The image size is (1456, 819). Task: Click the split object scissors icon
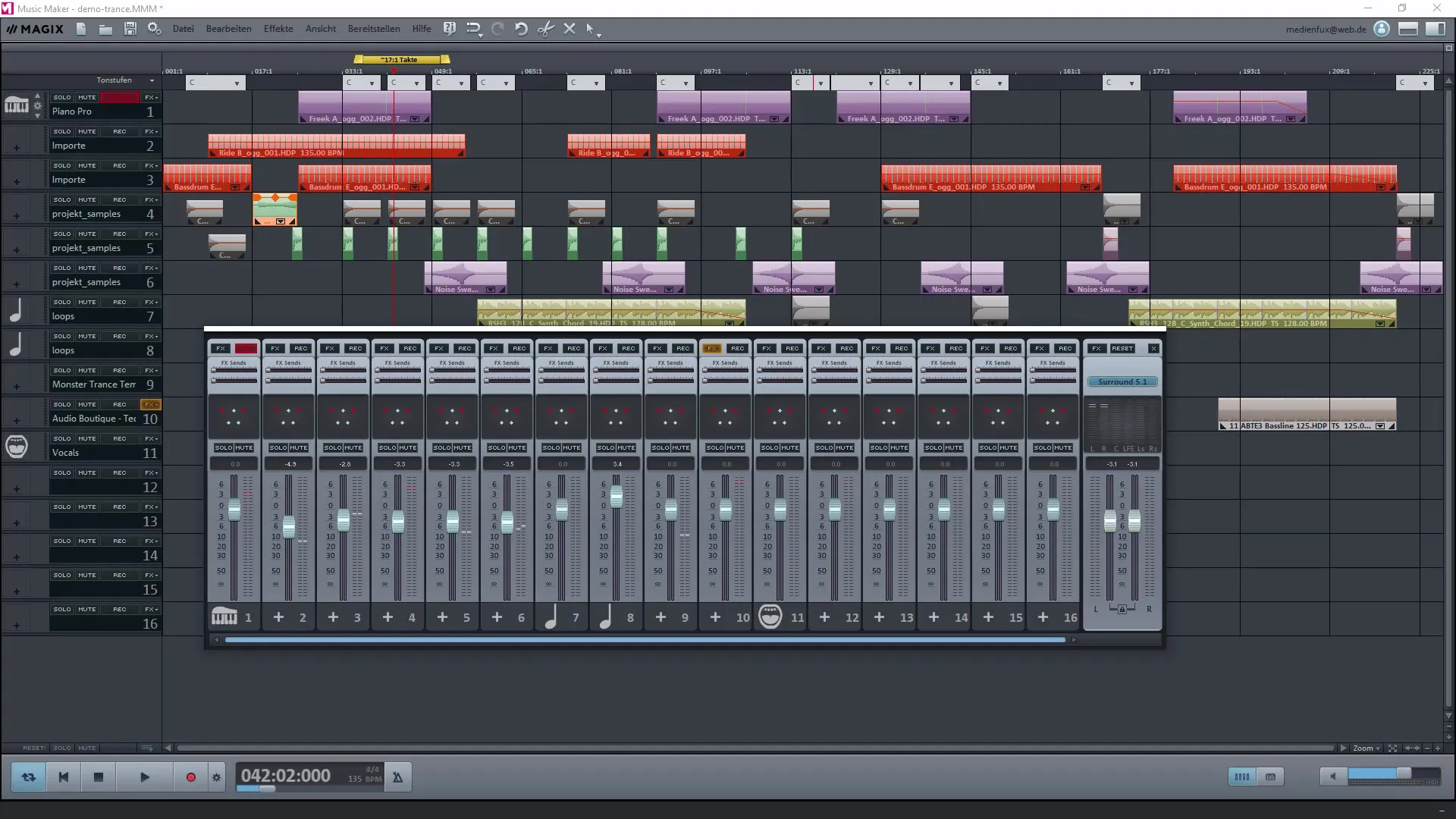545,29
